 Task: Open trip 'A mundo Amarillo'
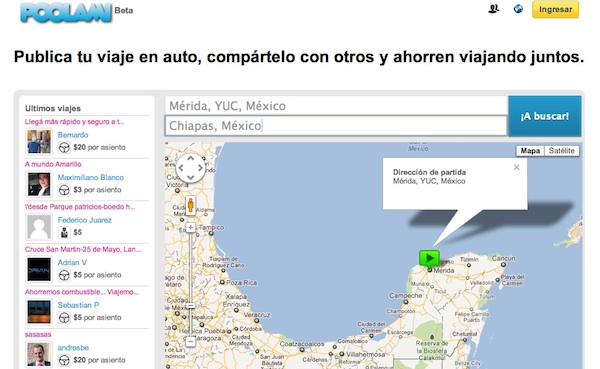[53, 164]
